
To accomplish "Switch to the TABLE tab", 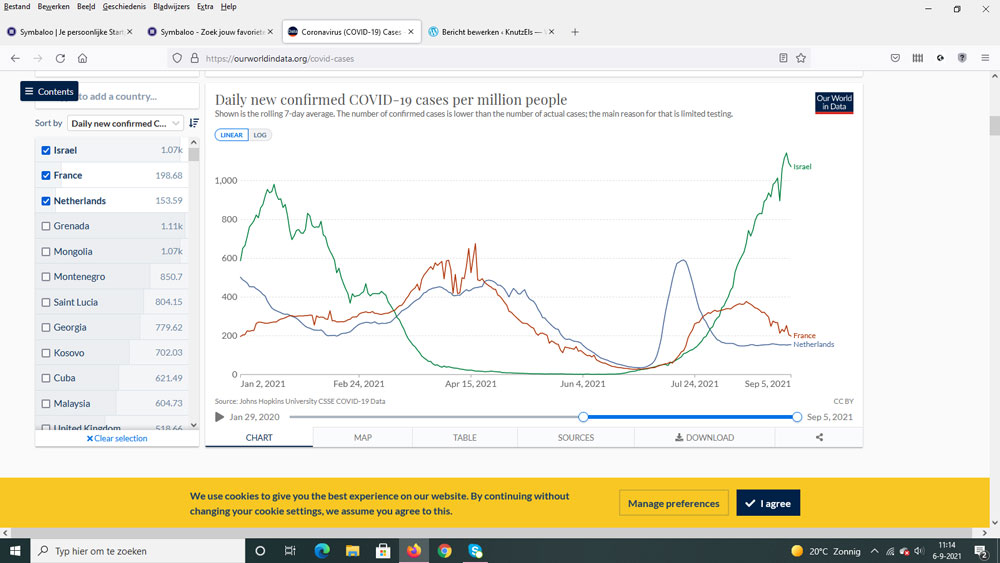I will 464,437.
